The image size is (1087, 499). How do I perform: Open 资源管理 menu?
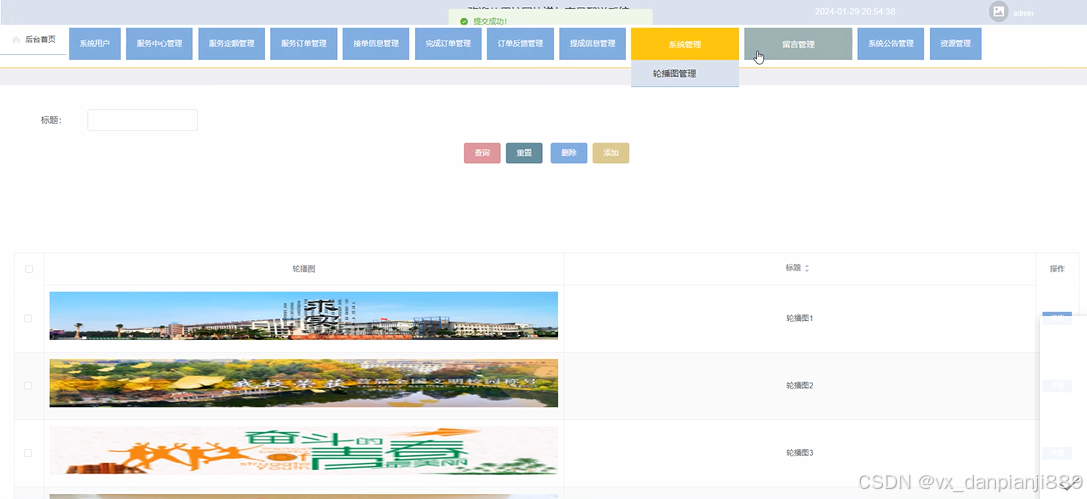pos(955,44)
